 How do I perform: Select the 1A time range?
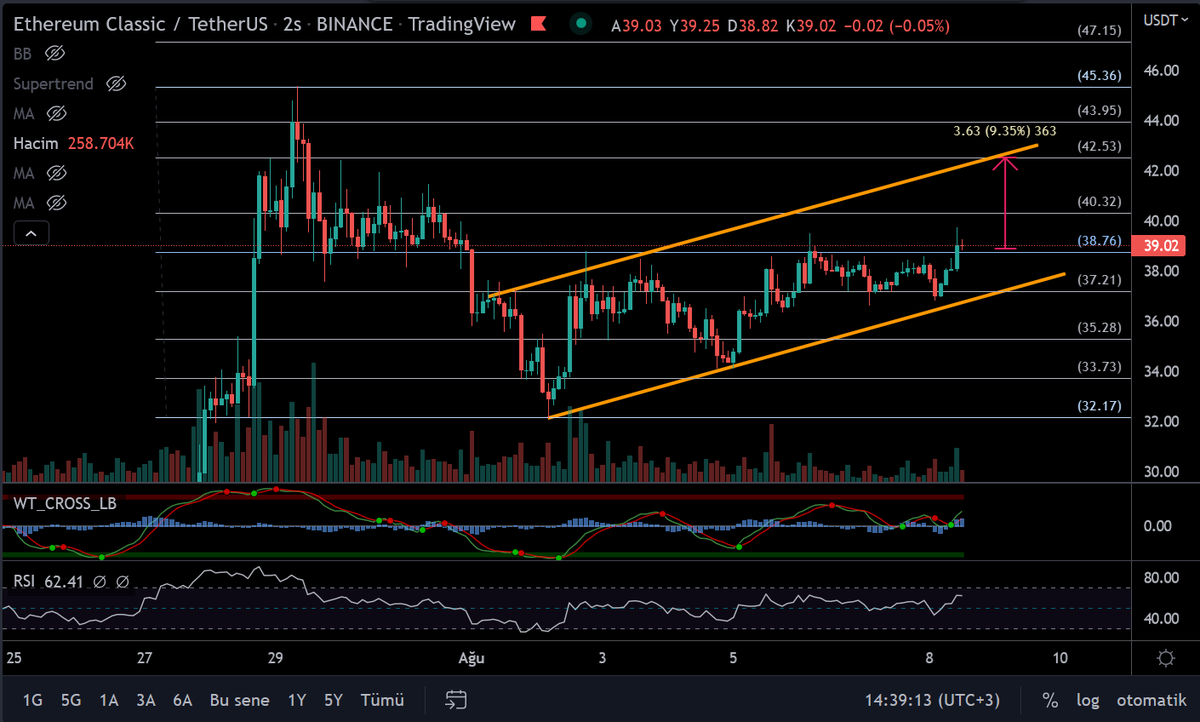pyautogui.click(x=108, y=700)
